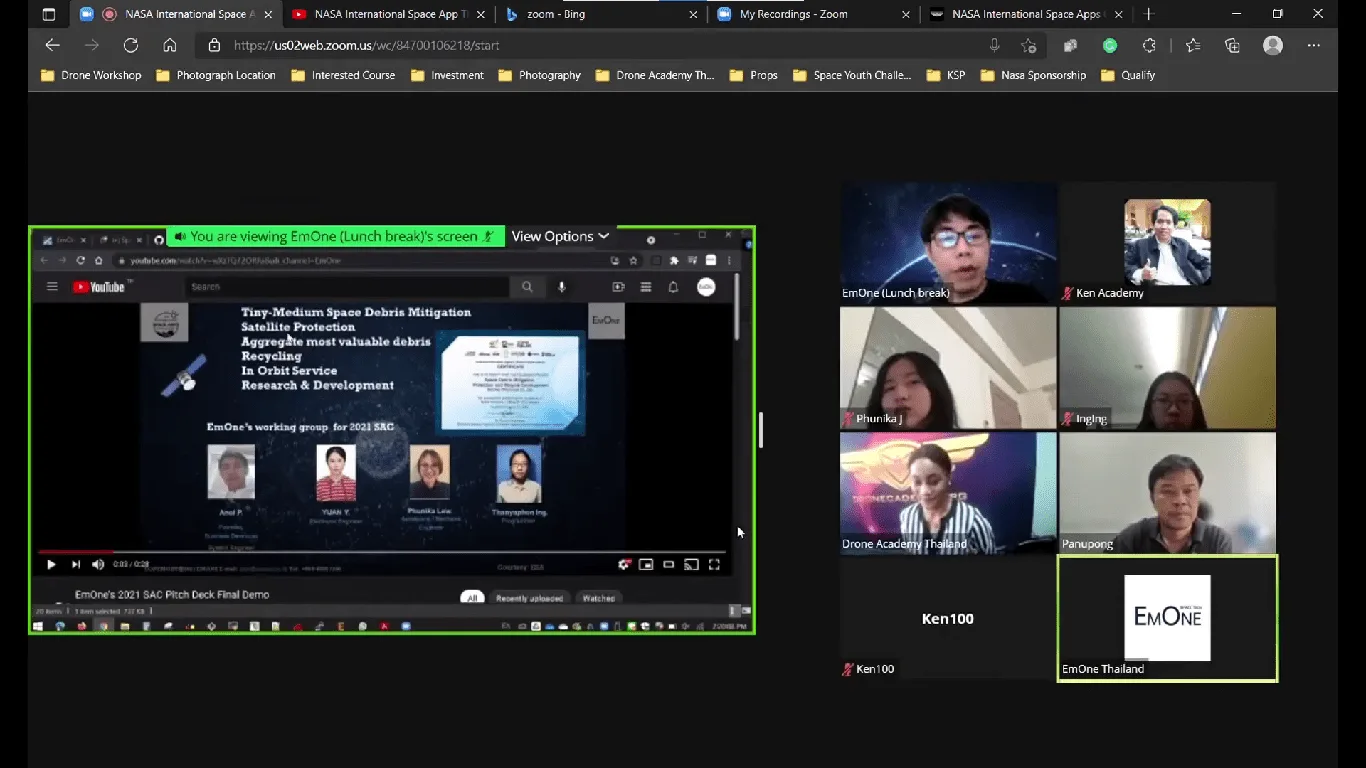The width and height of the screenshot is (1366, 768).
Task: Click the YouTube create video icon
Action: pyautogui.click(x=618, y=287)
